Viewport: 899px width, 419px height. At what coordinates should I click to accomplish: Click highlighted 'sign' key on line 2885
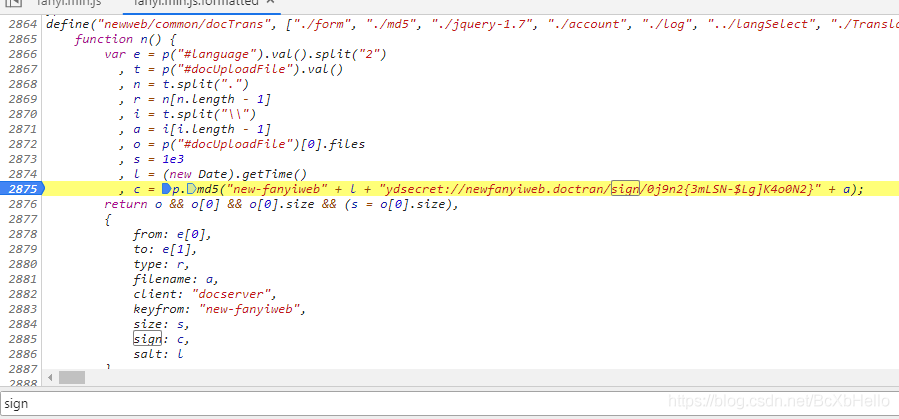pyautogui.click(x=147, y=339)
